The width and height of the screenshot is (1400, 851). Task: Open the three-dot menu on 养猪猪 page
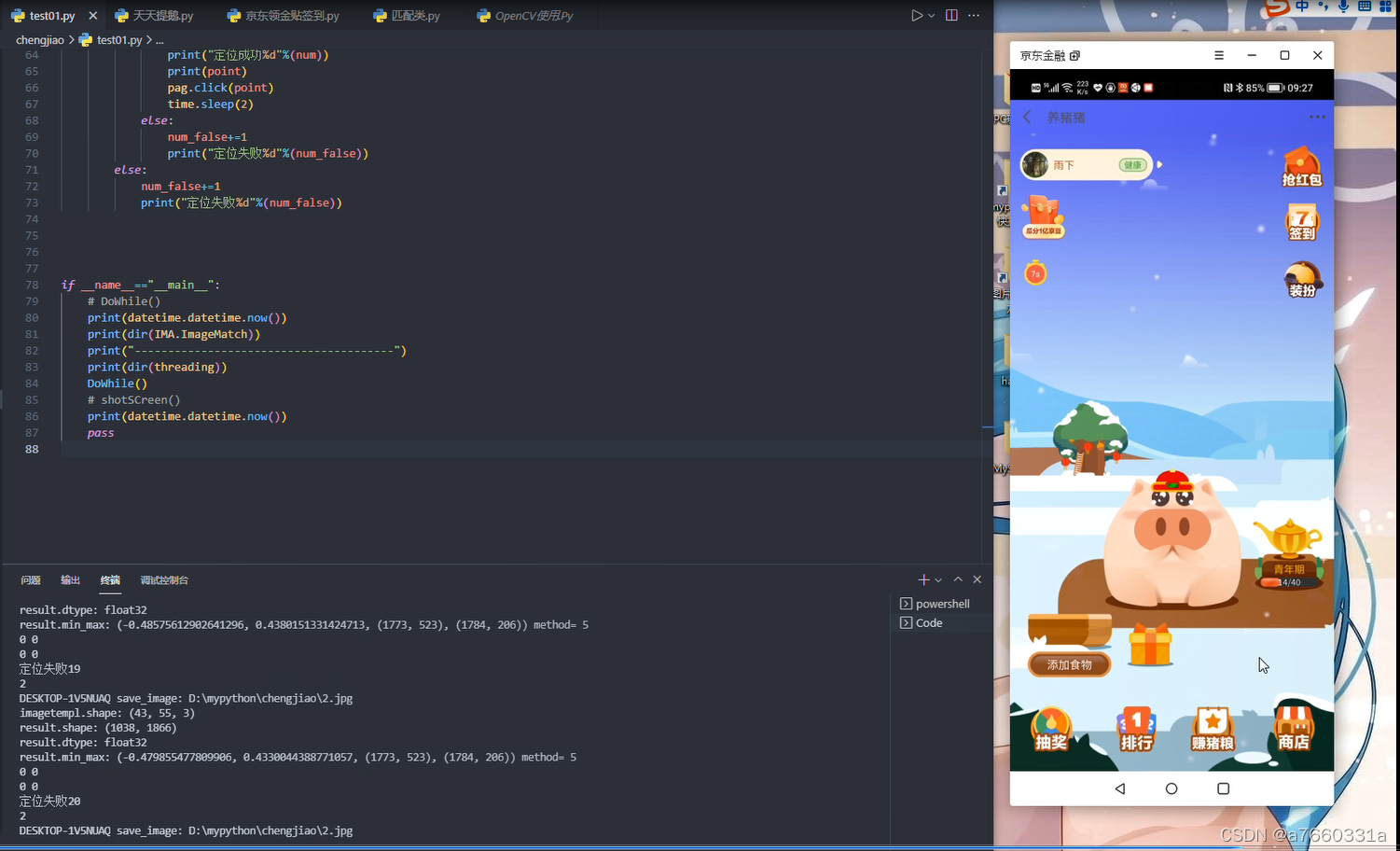pyautogui.click(x=1317, y=118)
